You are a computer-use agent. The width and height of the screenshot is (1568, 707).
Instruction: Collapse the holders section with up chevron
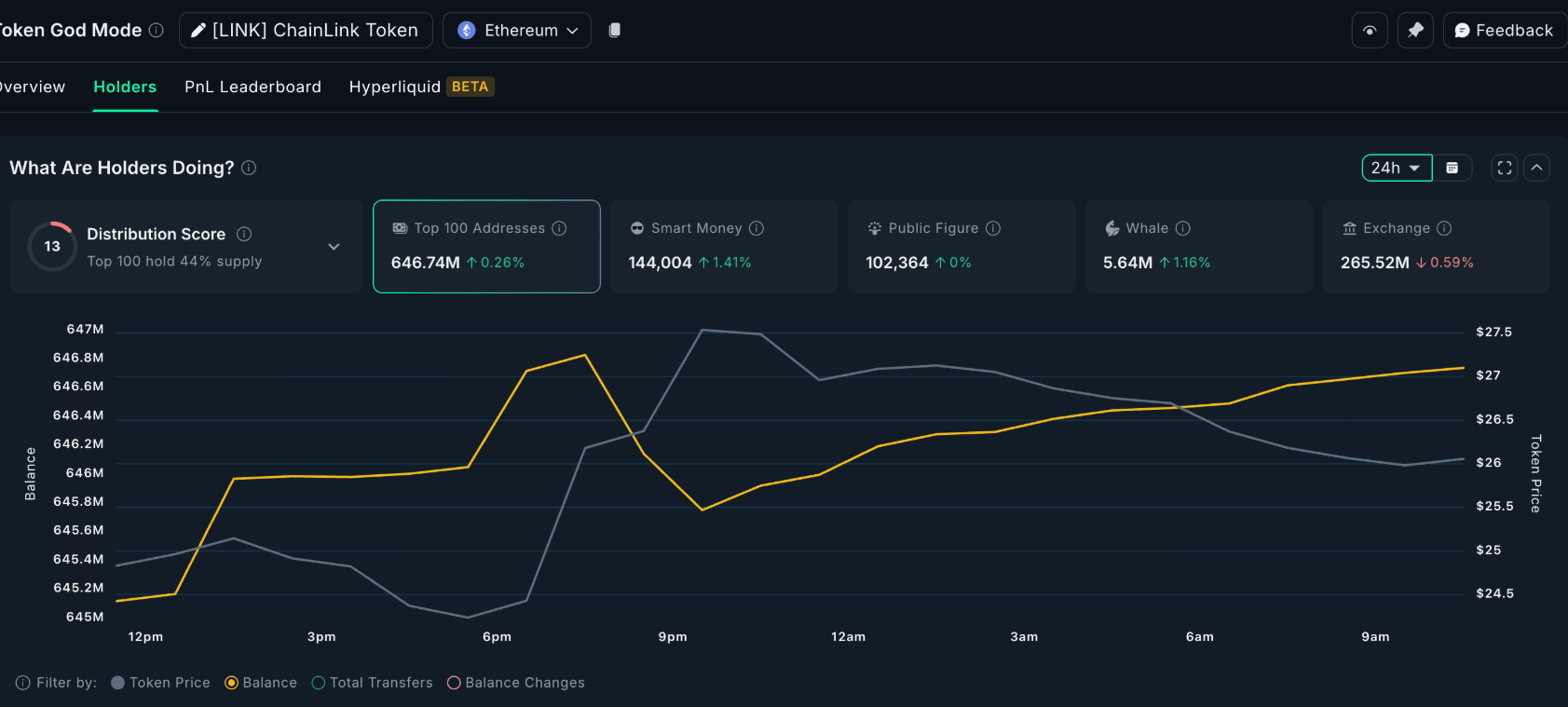[x=1536, y=168]
